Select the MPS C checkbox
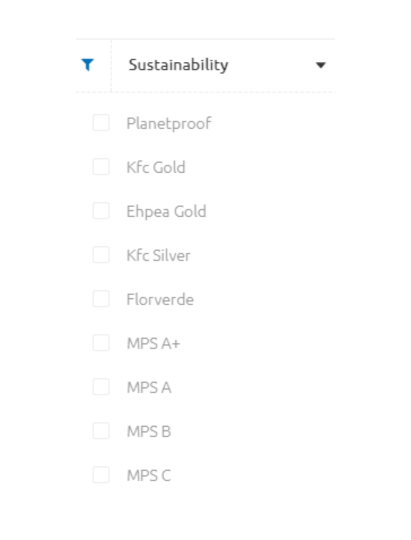This screenshot has width=411, height=540. tap(101, 475)
